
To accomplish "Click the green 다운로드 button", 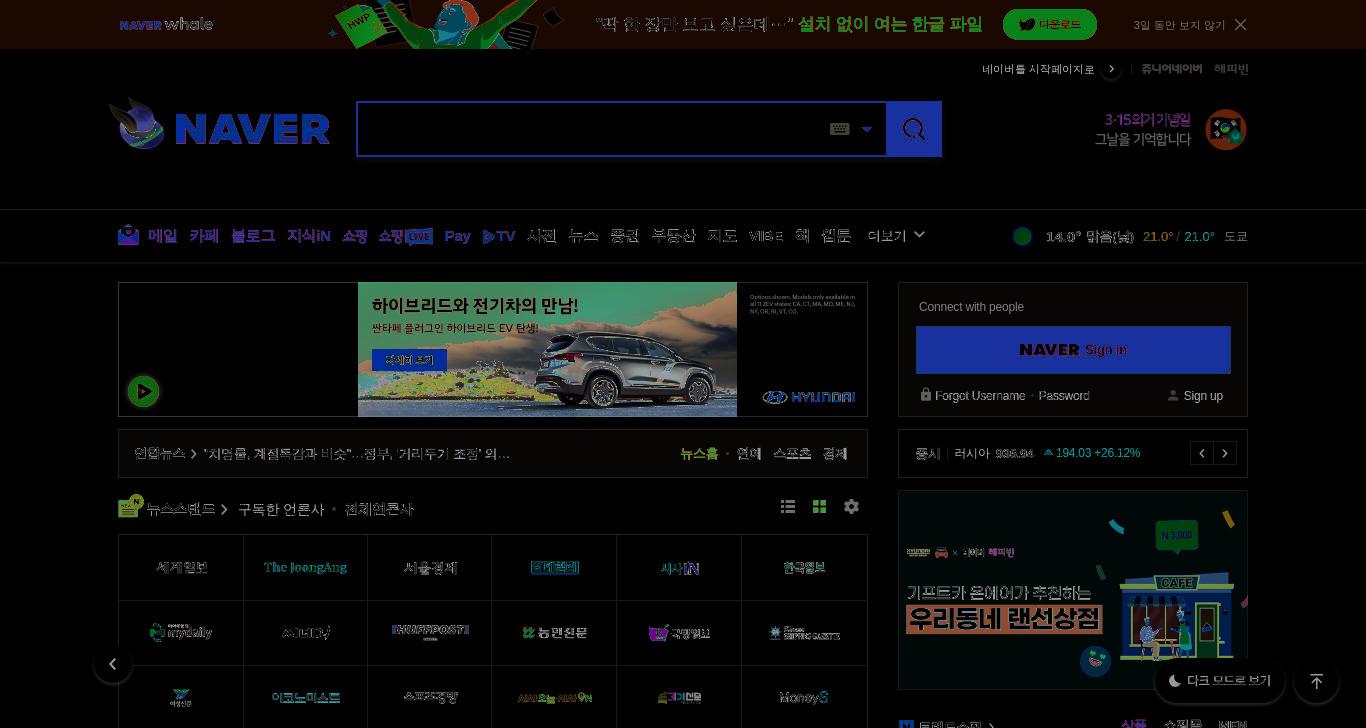I will [x=1050, y=25].
